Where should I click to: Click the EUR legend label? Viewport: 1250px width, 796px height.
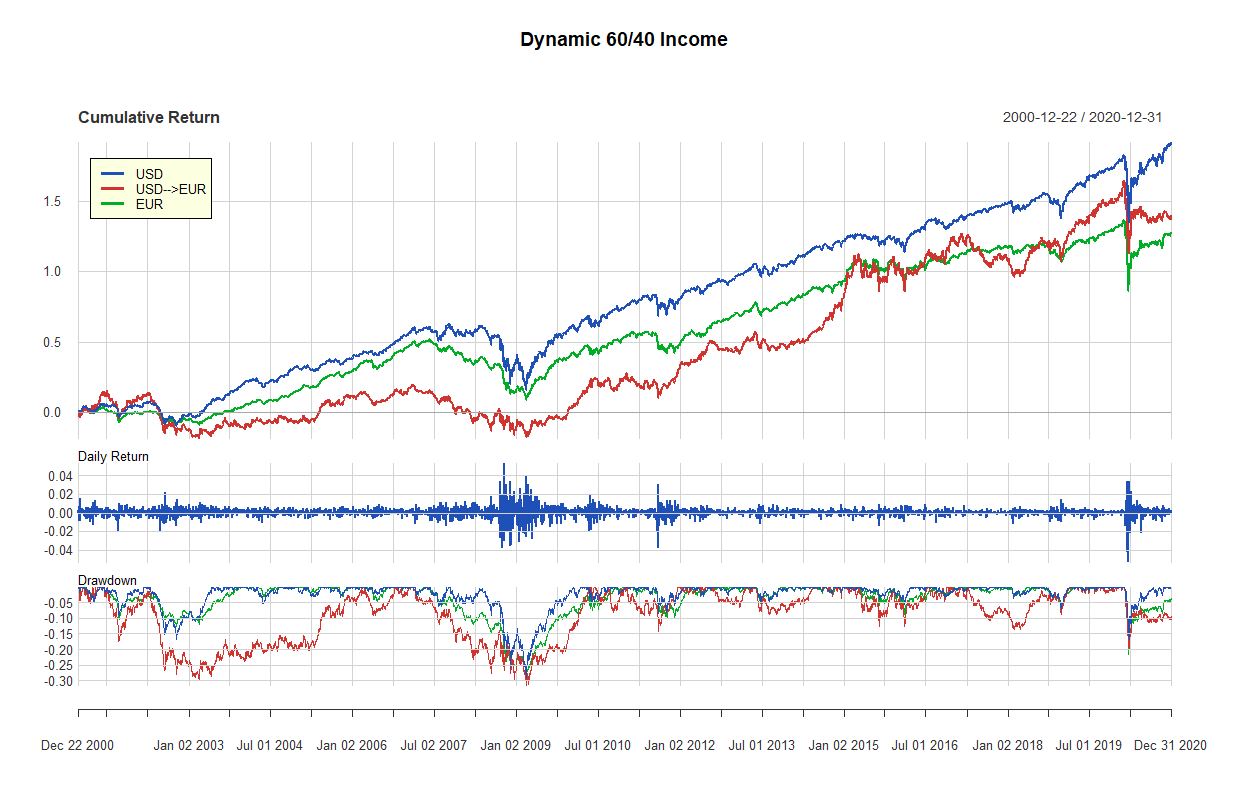[149, 204]
